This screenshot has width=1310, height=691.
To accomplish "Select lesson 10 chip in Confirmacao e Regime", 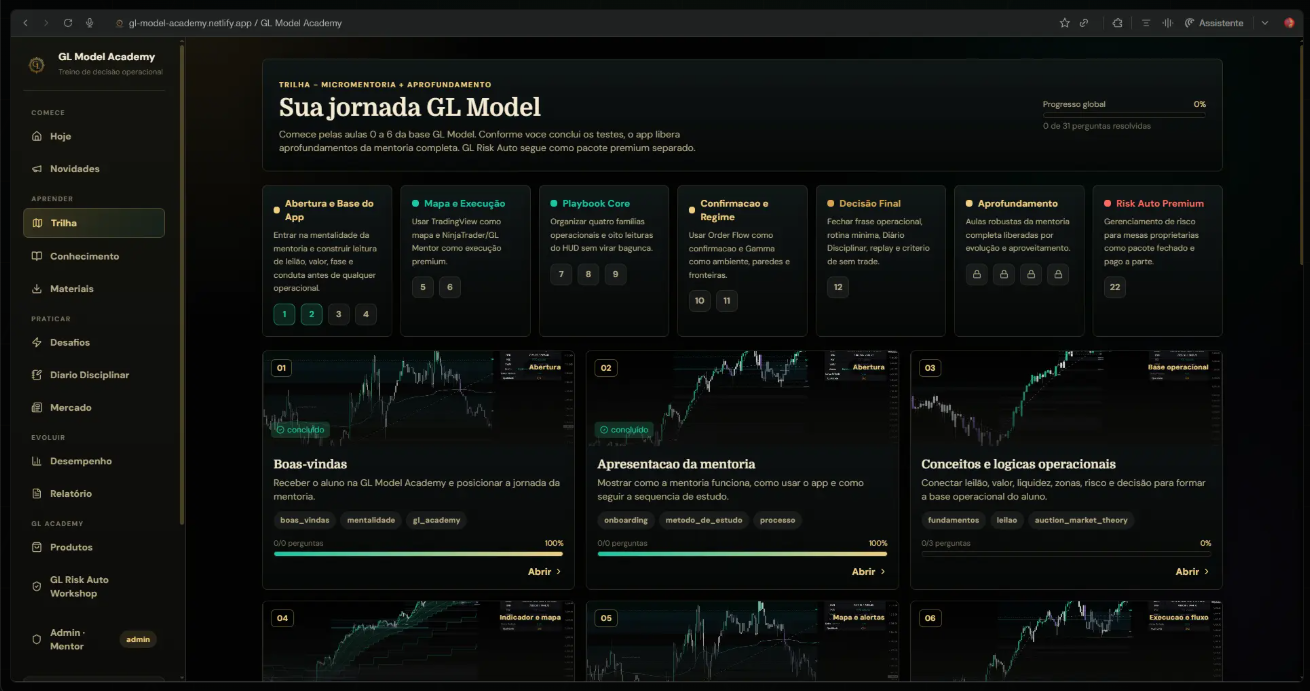I will tap(700, 300).
